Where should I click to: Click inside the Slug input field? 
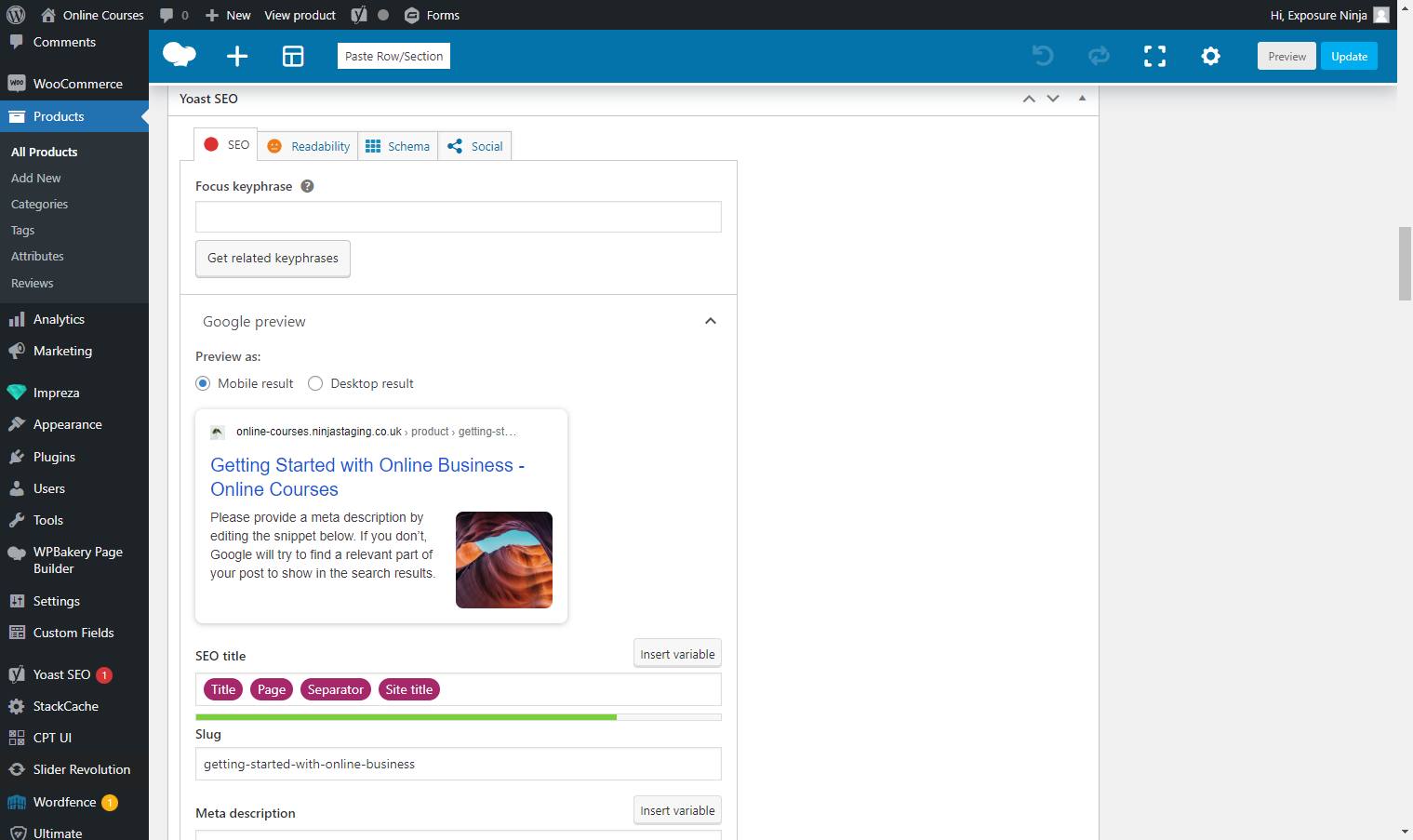pos(458,764)
